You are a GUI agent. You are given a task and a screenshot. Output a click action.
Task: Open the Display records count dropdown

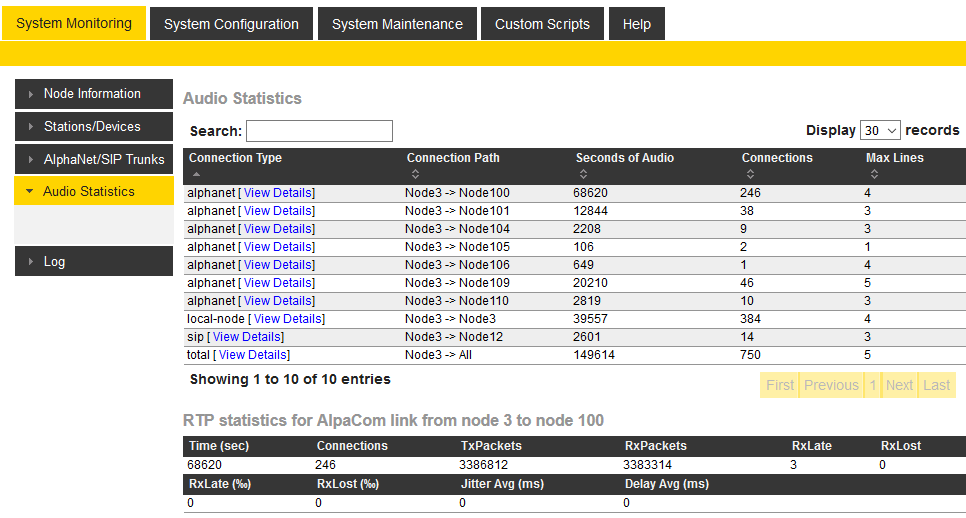coord(880,131)
